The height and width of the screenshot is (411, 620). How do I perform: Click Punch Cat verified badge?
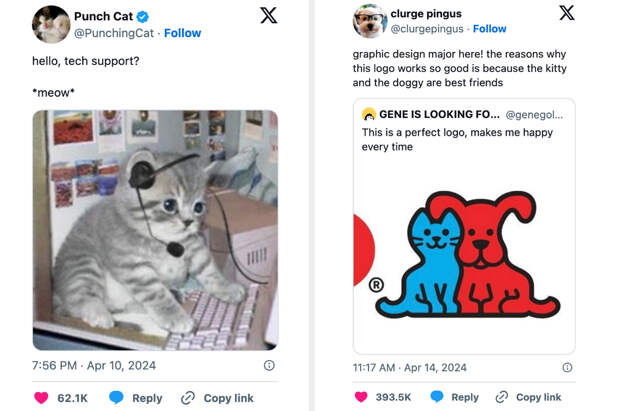[143, 16]
